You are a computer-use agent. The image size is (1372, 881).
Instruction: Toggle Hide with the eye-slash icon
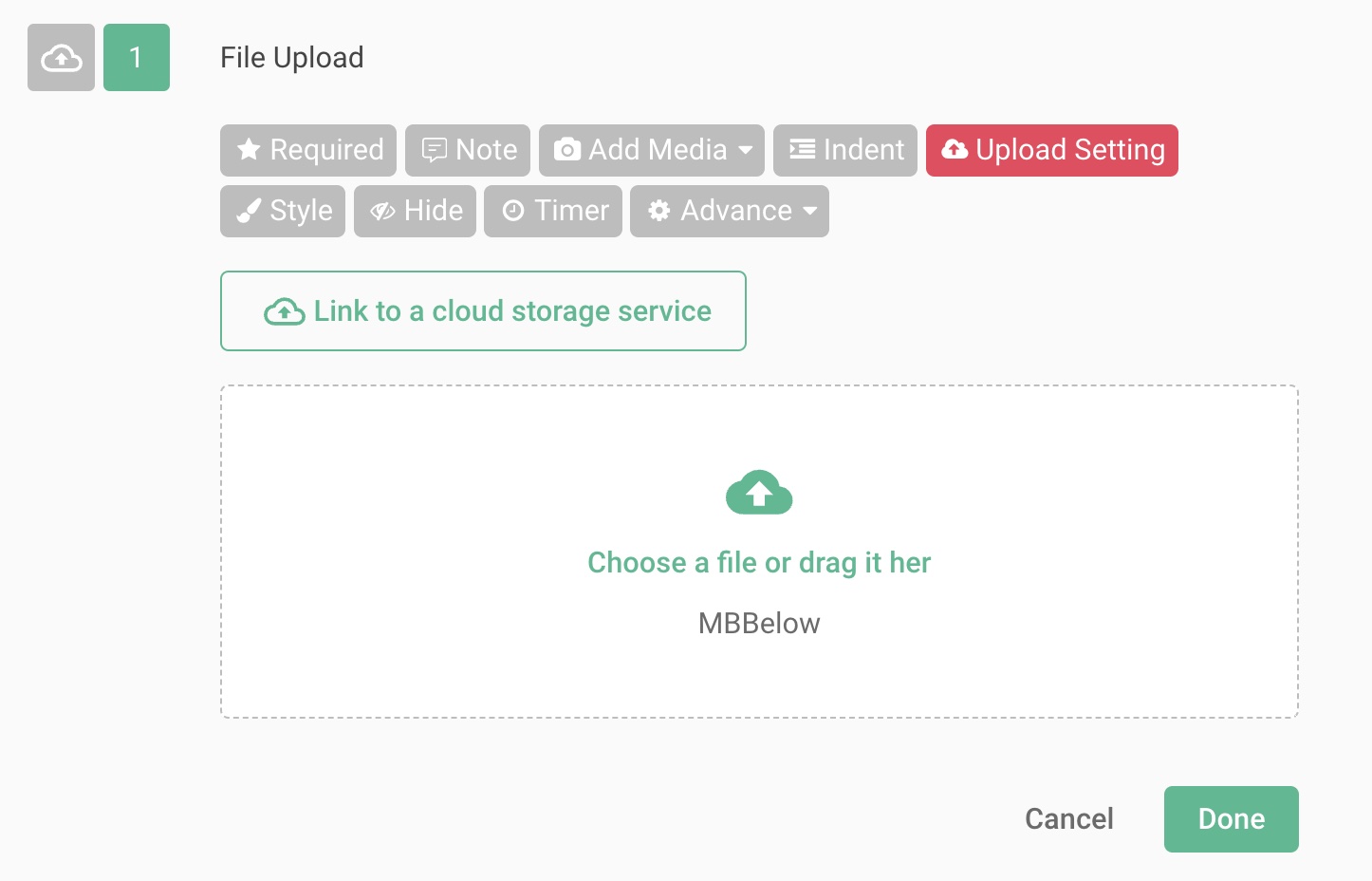415,211
